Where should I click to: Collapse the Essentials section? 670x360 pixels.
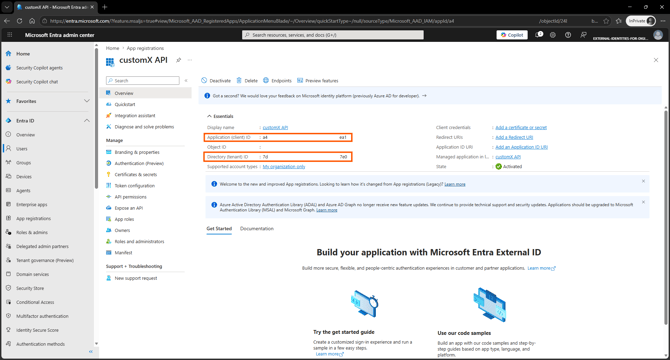tap(220, 116)
